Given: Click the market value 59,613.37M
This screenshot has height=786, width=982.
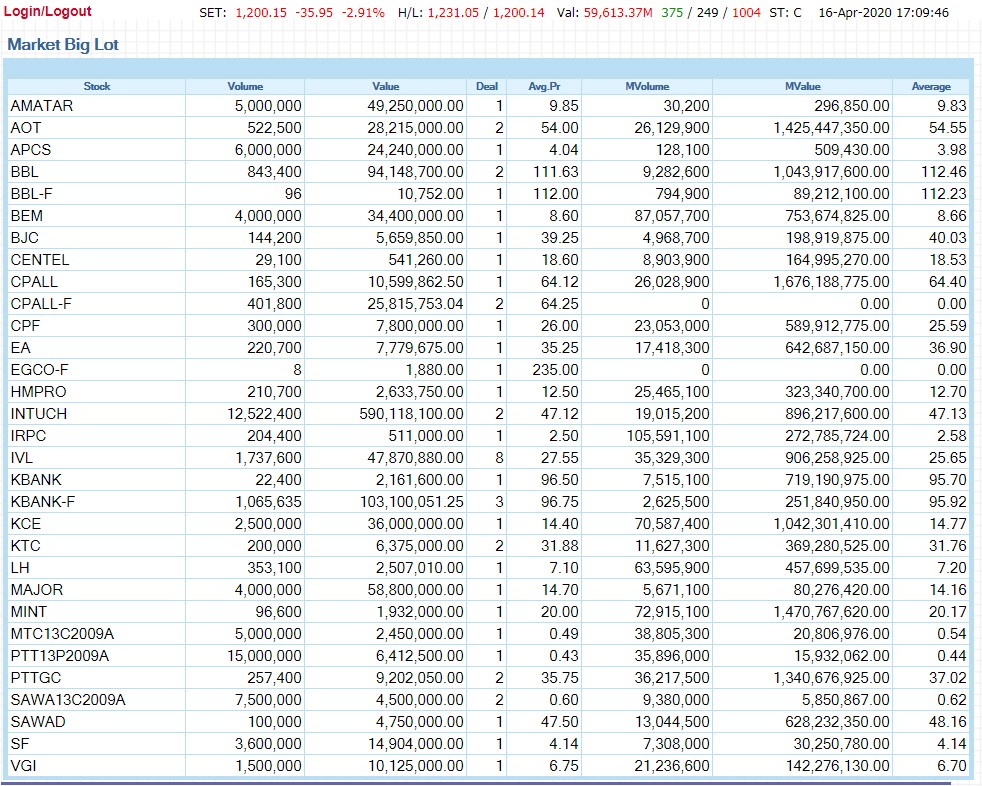Looking at the screenshot, I should pos(618,13).
